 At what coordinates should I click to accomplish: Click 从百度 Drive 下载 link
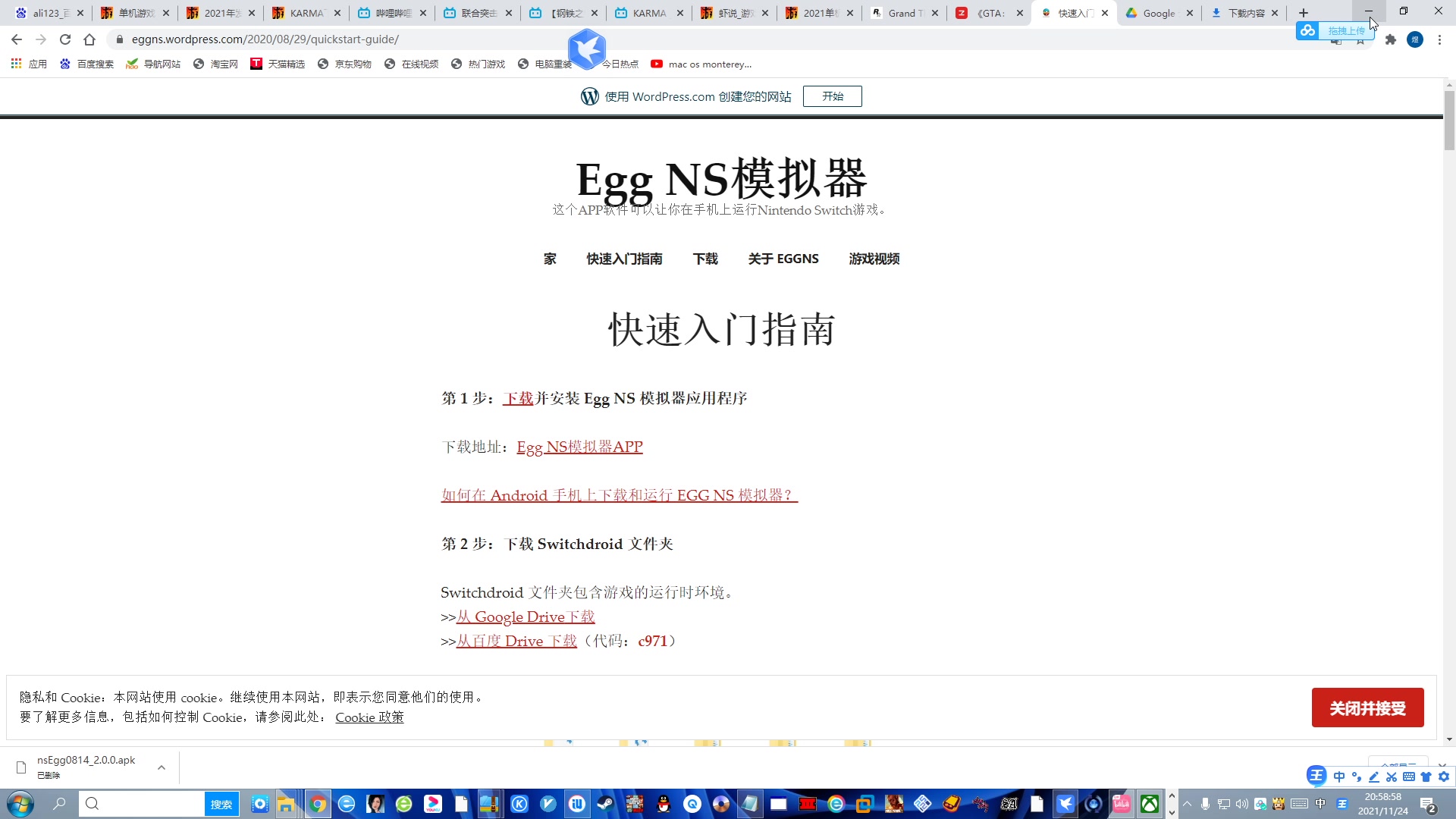(x=516, y=641)
